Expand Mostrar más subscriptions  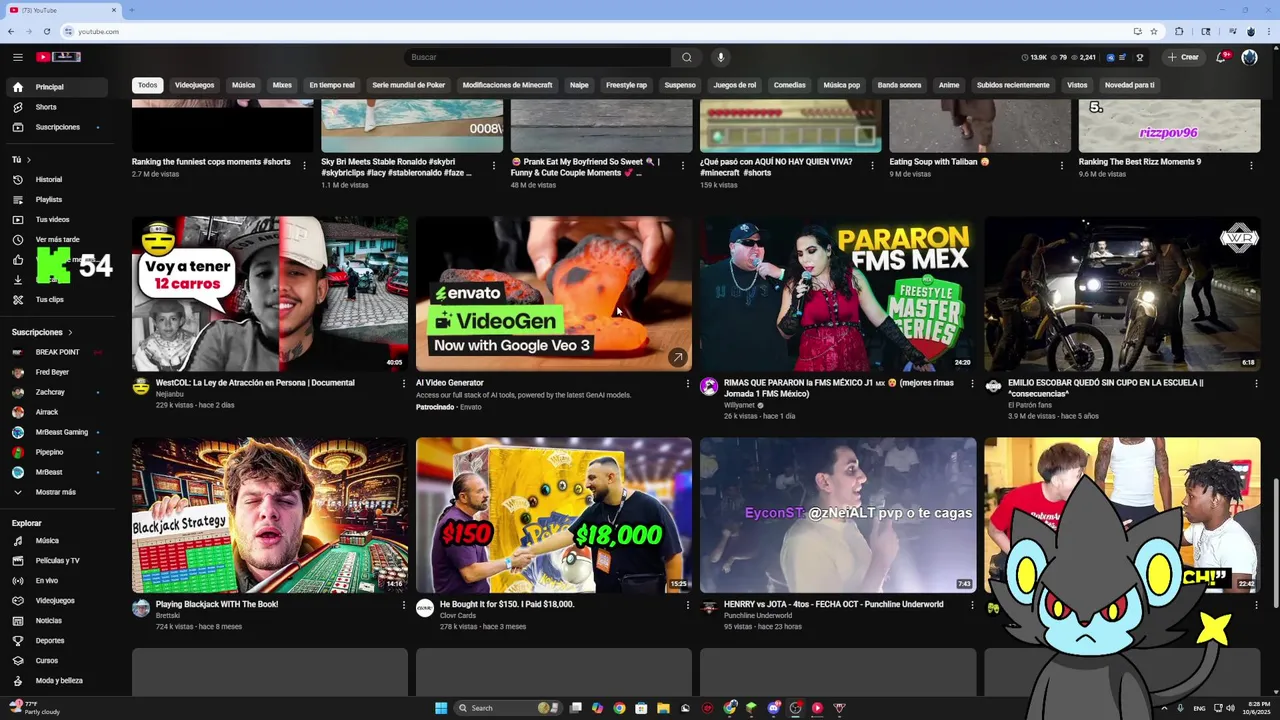click(56, 492)
